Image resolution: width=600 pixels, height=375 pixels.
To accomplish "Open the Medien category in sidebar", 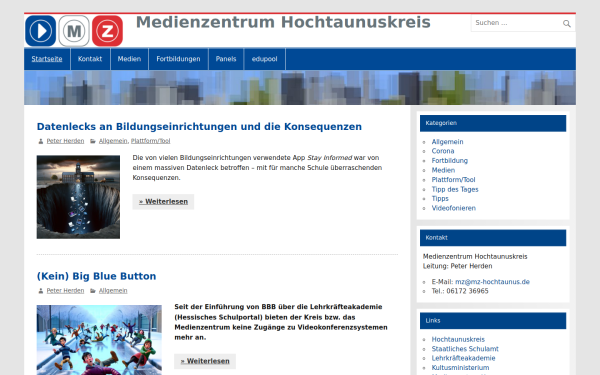I will click(x=443, y=170).
